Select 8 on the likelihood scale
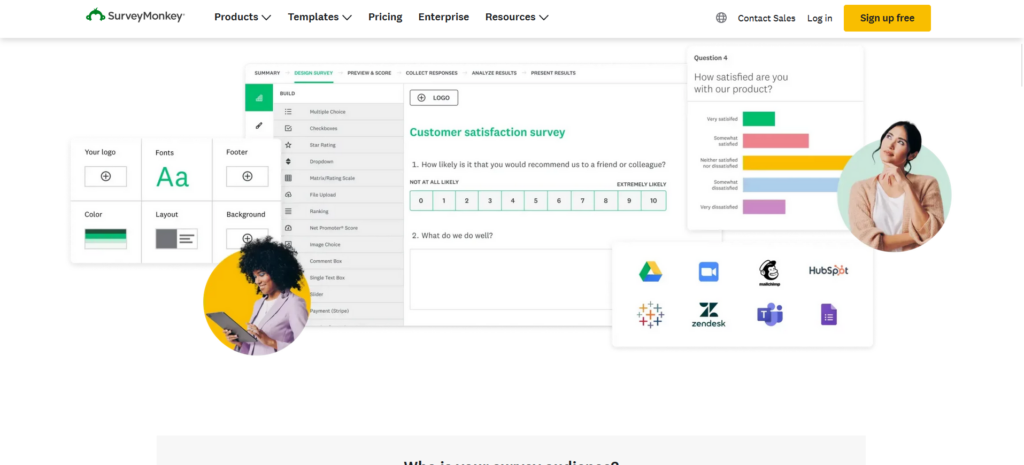This screenshot has width=1024, height=465. 606,200
